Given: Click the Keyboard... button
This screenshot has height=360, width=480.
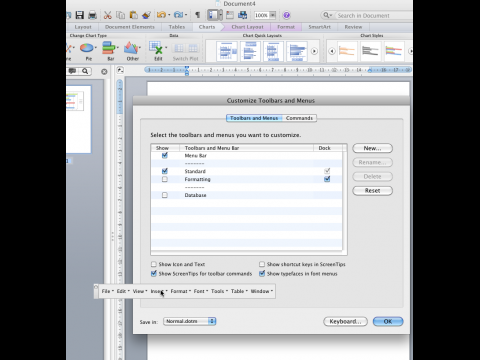Looking at the screenshot, I should pos(345,321).
